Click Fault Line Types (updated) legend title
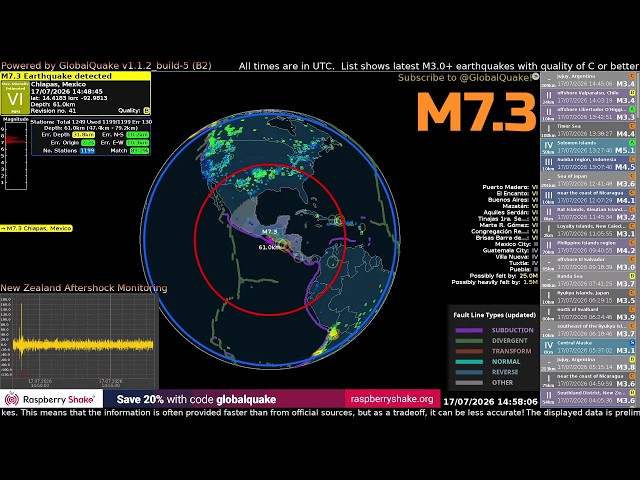 coord(494,315)
